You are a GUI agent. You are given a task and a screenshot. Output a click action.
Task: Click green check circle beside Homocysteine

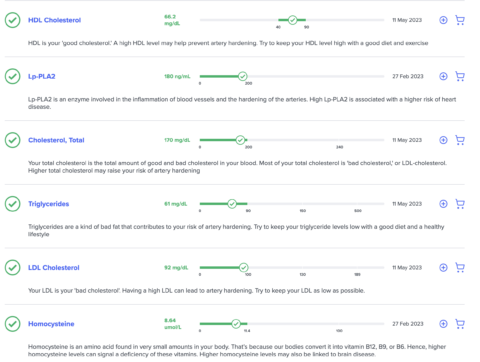[13, 324]
